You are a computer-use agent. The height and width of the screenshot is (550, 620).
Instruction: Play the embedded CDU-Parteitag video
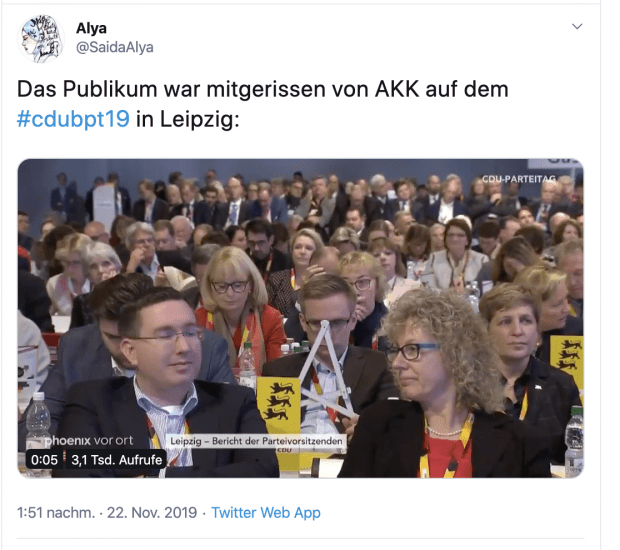click(301, 318)
